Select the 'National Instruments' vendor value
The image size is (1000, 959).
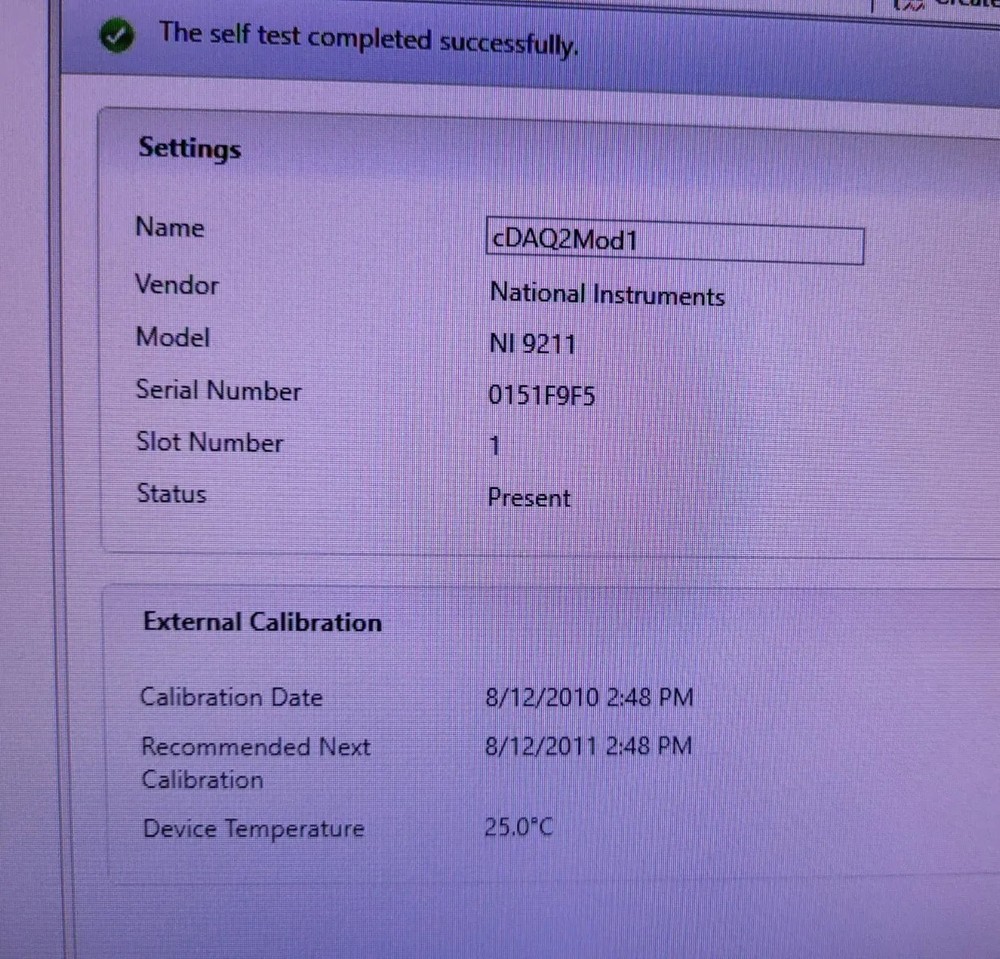point(607,295)
